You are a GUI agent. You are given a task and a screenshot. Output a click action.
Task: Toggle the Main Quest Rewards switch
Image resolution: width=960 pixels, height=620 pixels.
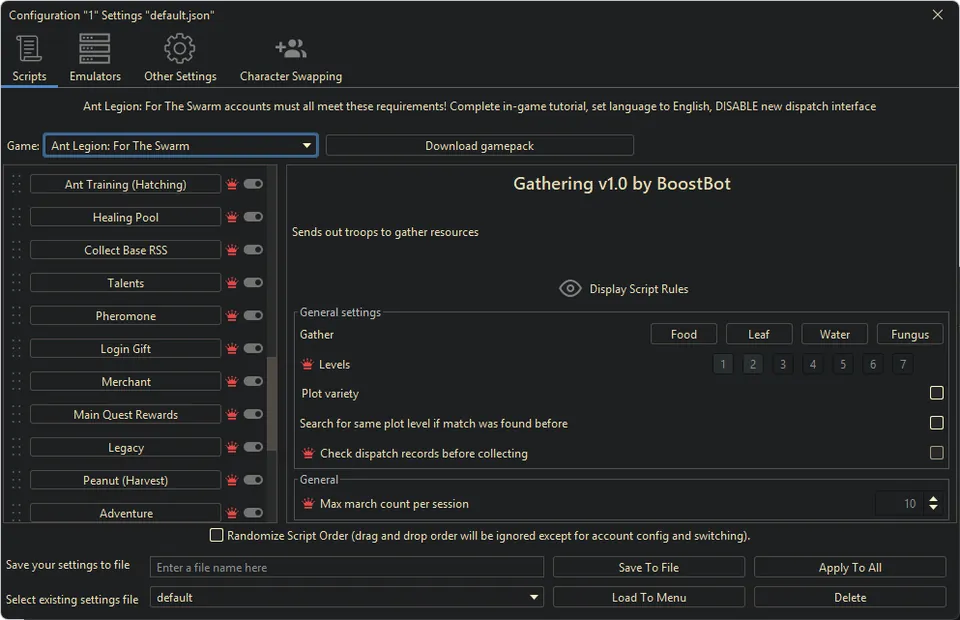tap(253, 414)
